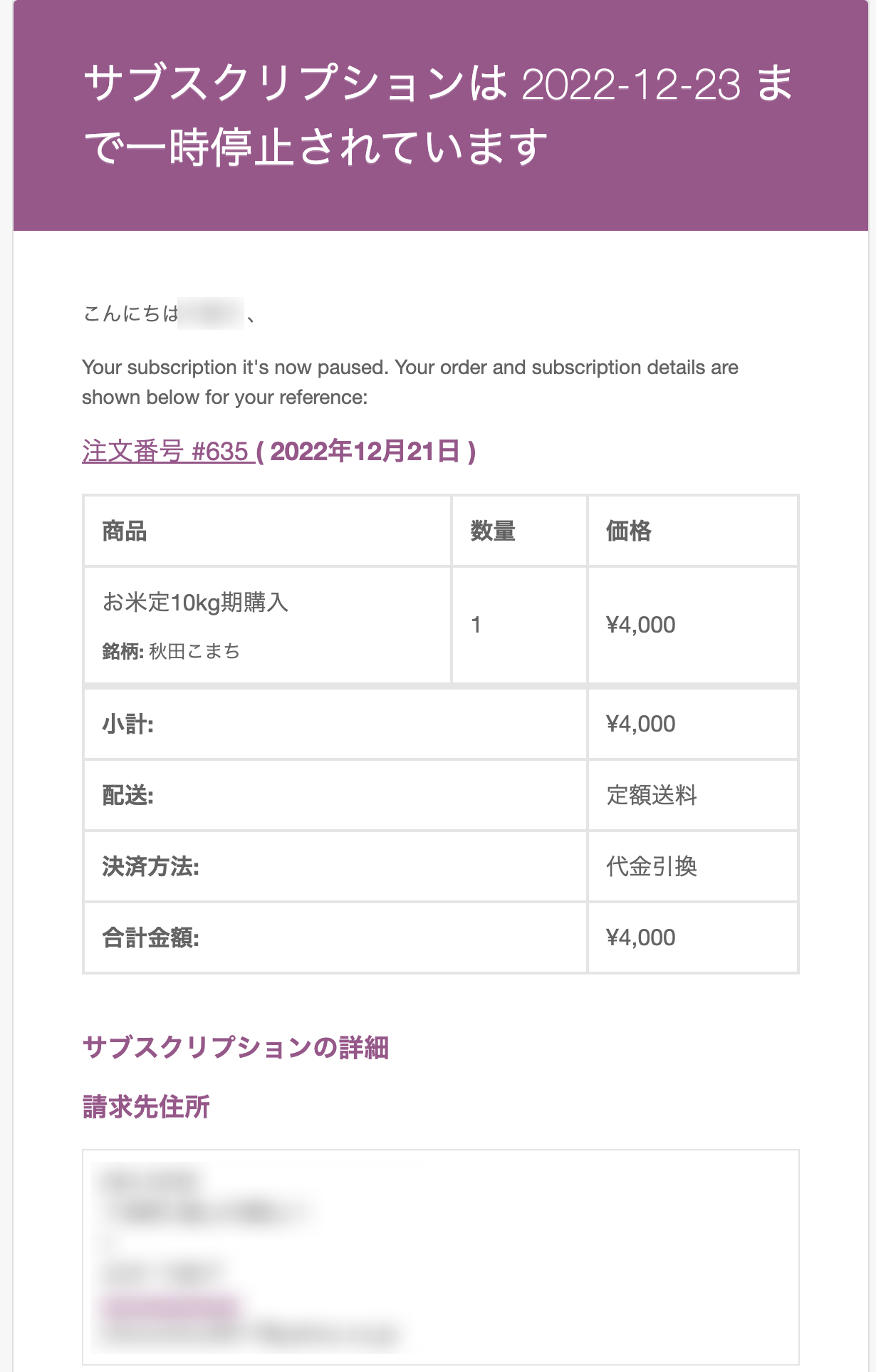The width and height of the screenshot is (876, 1372).
Task: Click the 小計 row label
Action: 128,724
